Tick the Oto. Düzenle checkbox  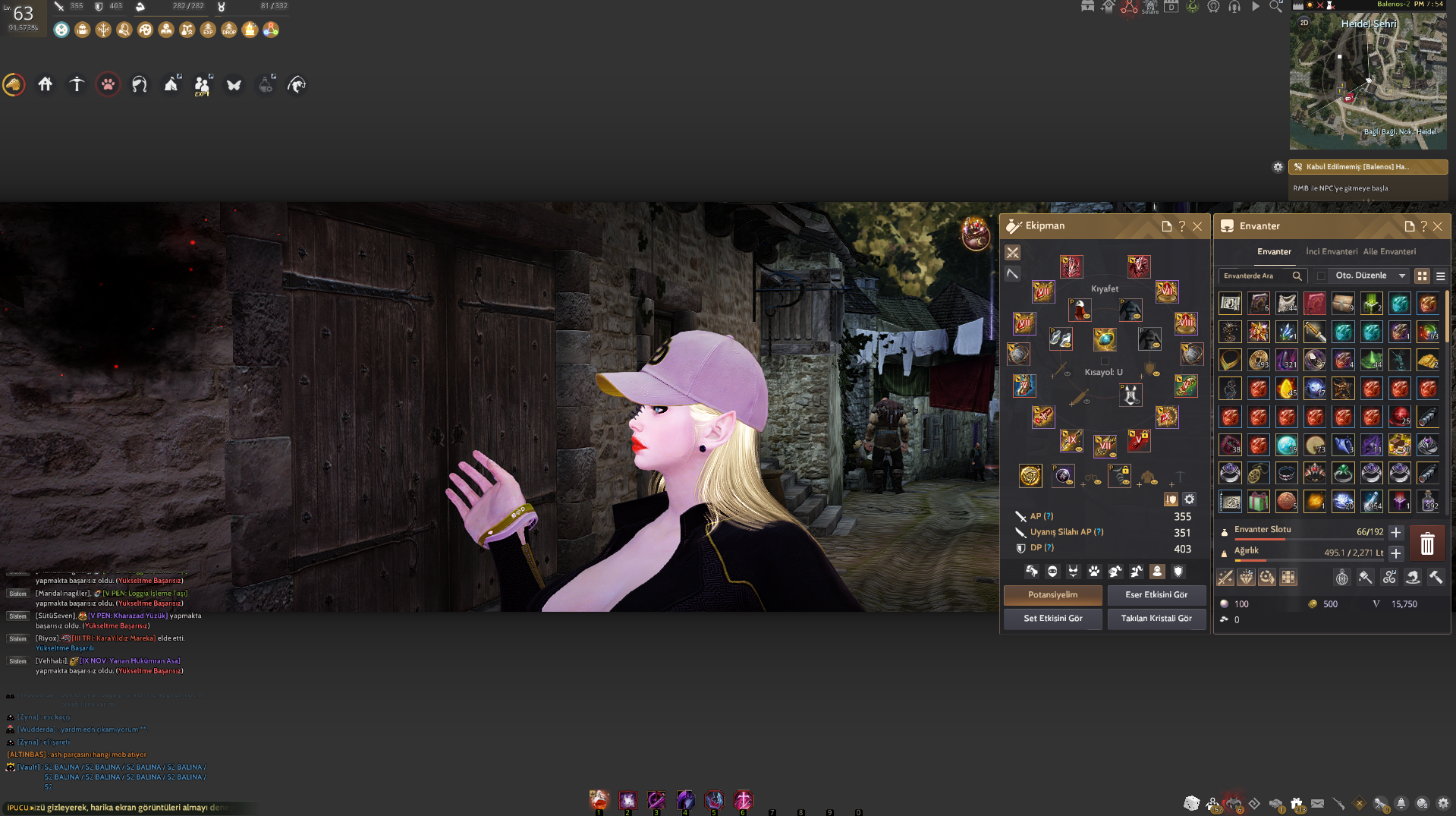point(1322,276)
